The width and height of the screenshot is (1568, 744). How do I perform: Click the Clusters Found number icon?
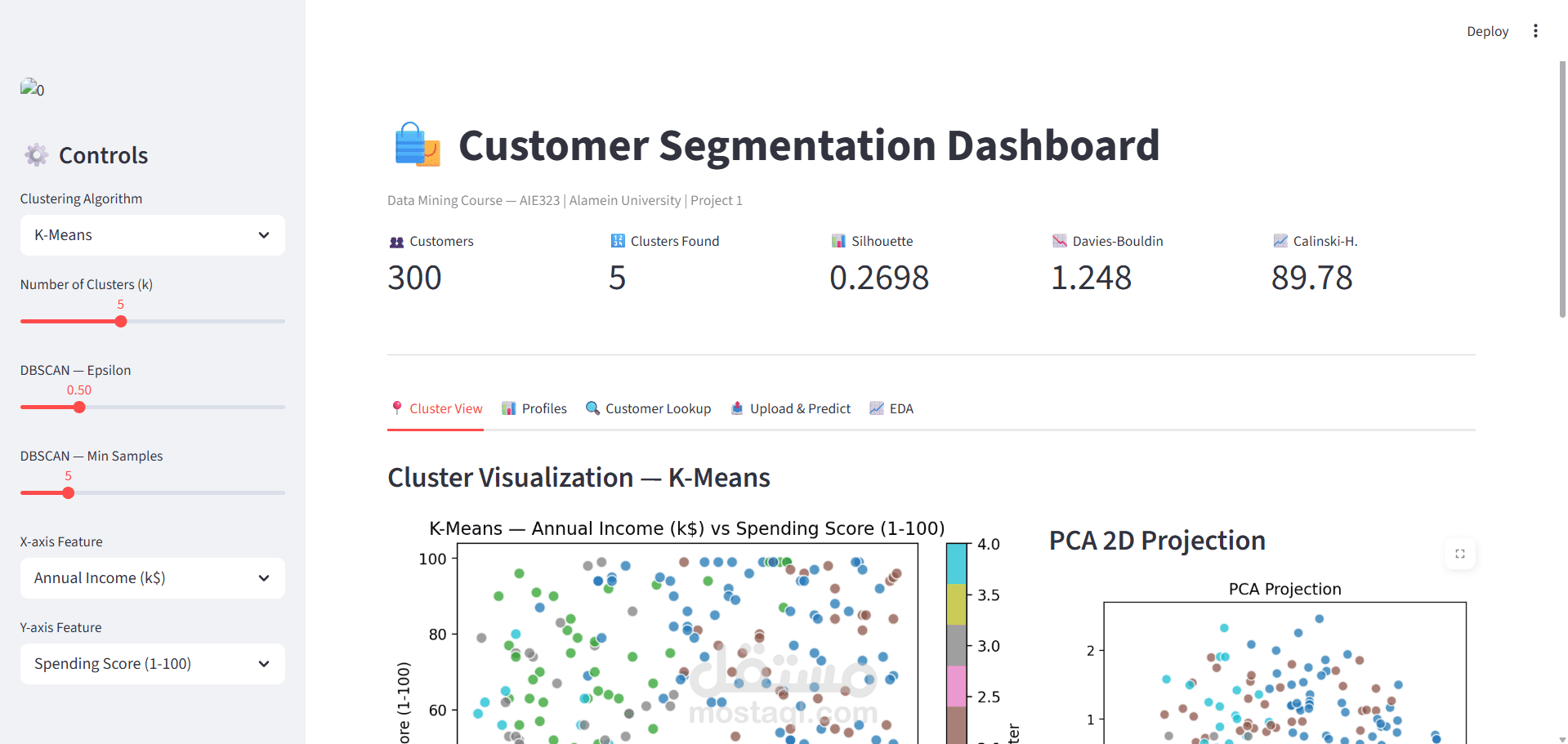pyautogui.click(x=618, y=241)
